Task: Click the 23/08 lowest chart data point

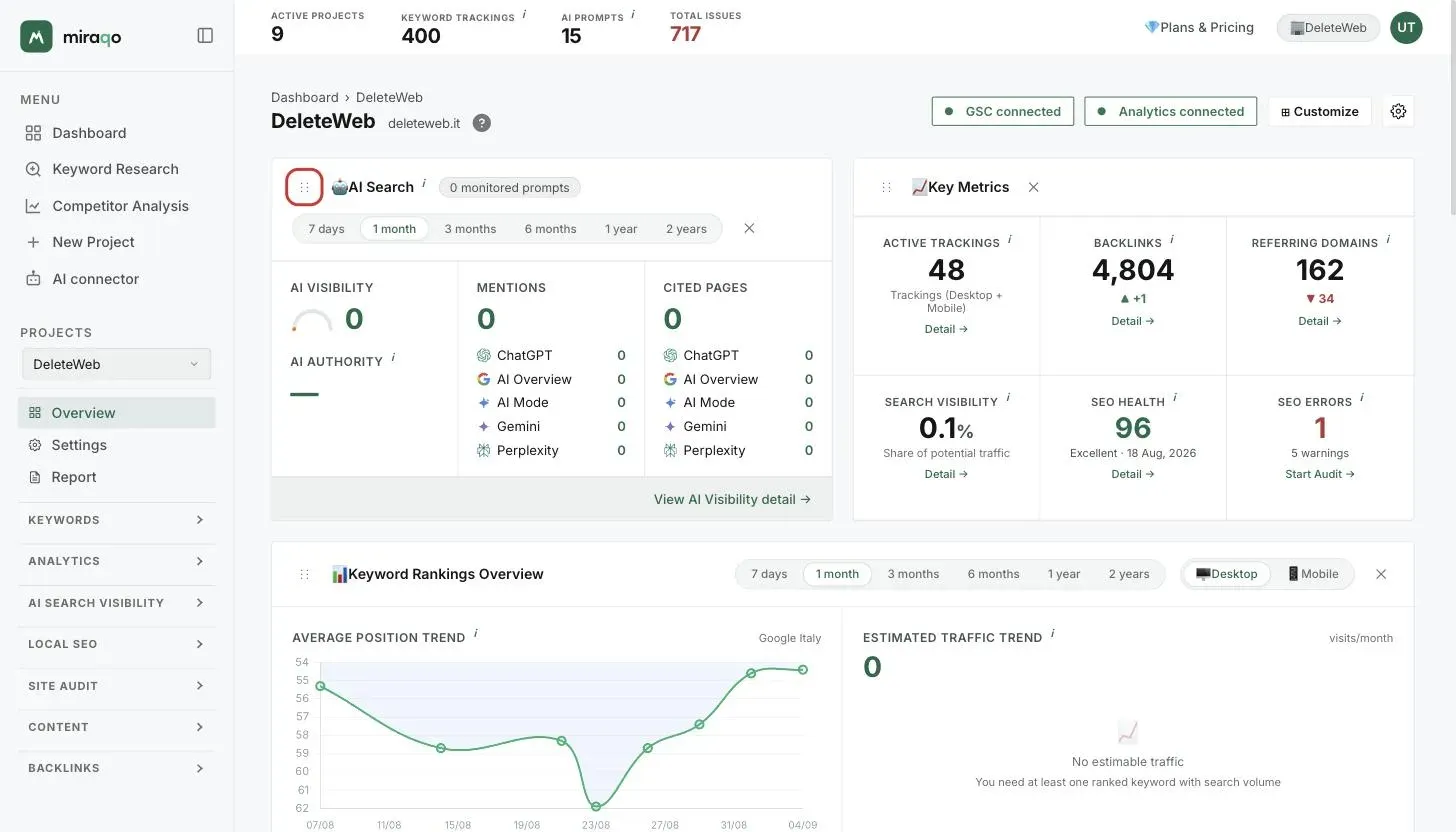Action: [x=596, y=806]
